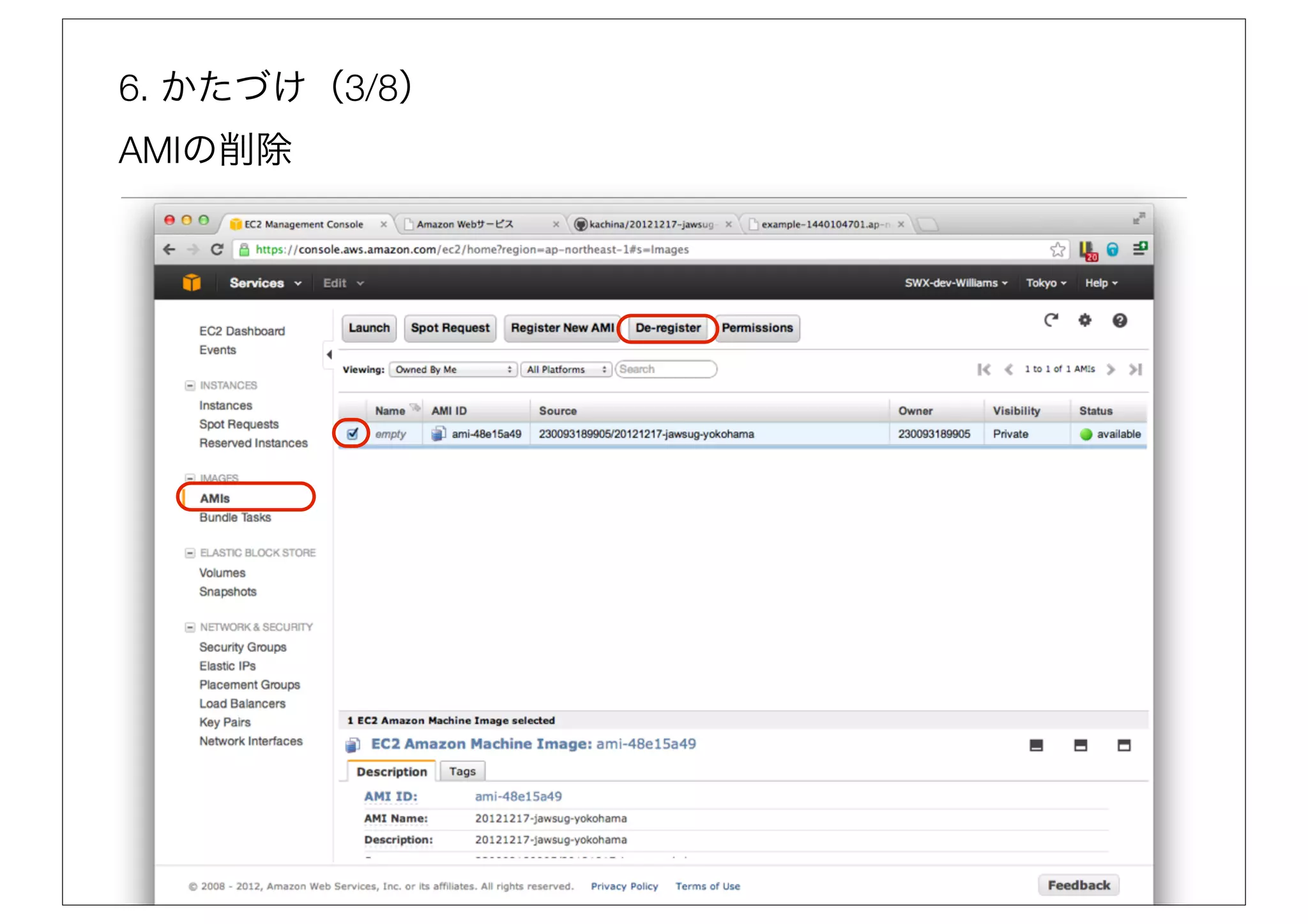Image resolution: width=1308 pixels, height=924 pixels.
Task: Click the help question mark icon
Action: pos(1119,321)
